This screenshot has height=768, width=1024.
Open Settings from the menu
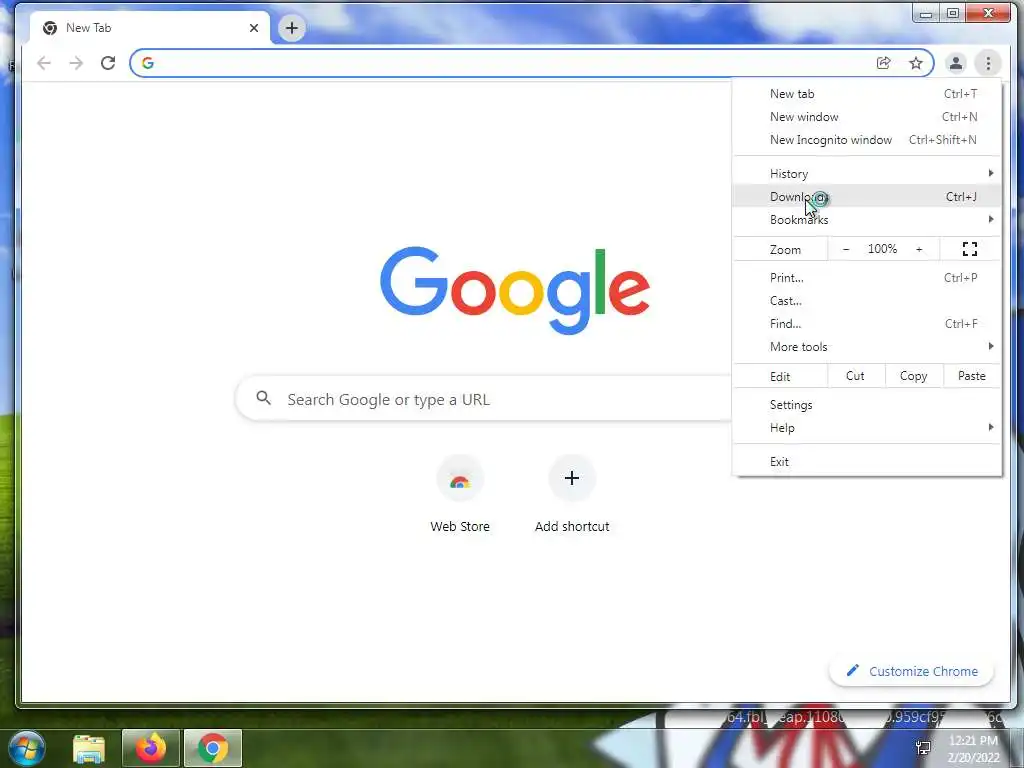click(x=867, y=405)
